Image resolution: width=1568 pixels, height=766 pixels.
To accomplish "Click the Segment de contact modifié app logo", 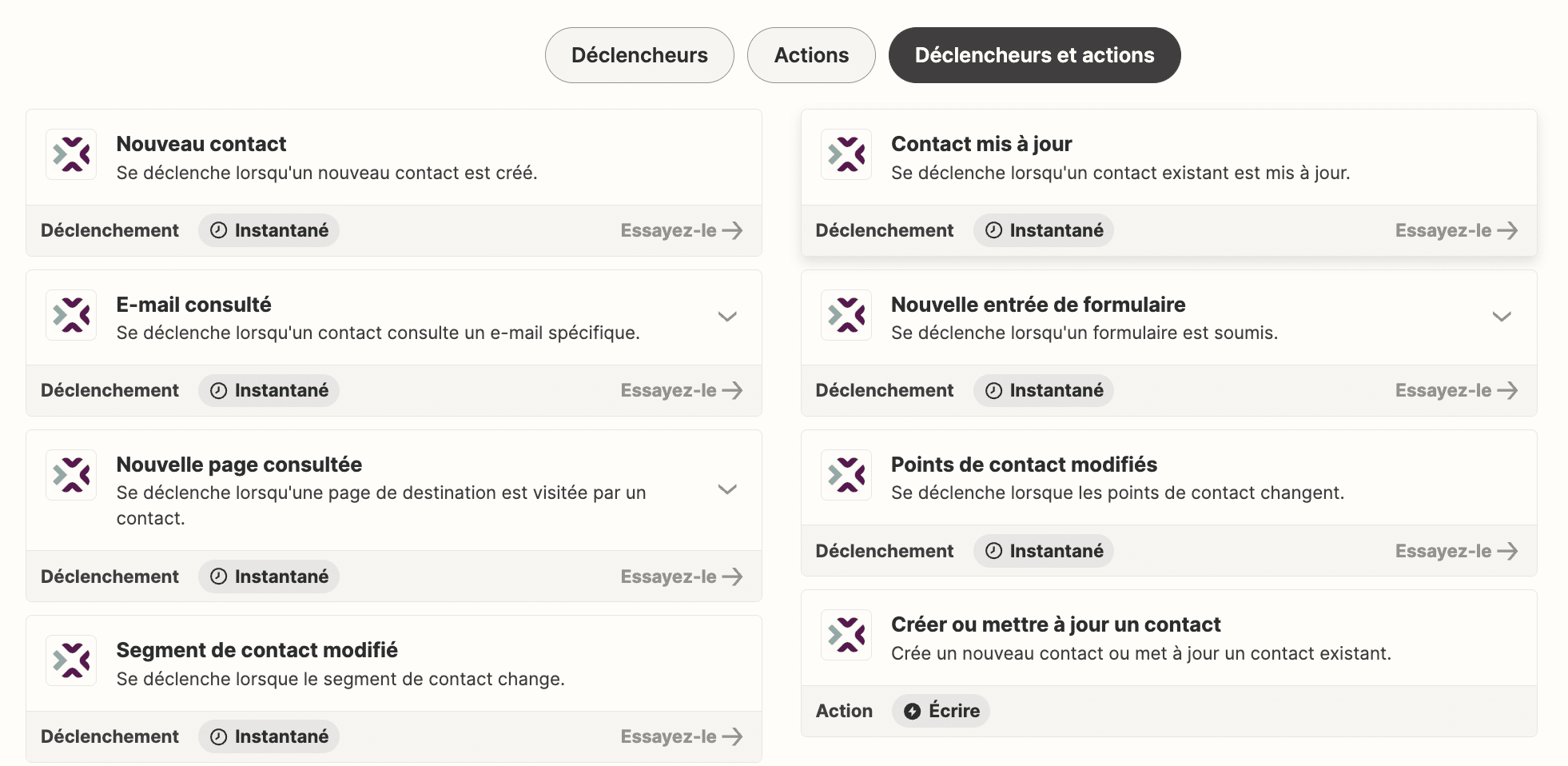I will (70, 660).
